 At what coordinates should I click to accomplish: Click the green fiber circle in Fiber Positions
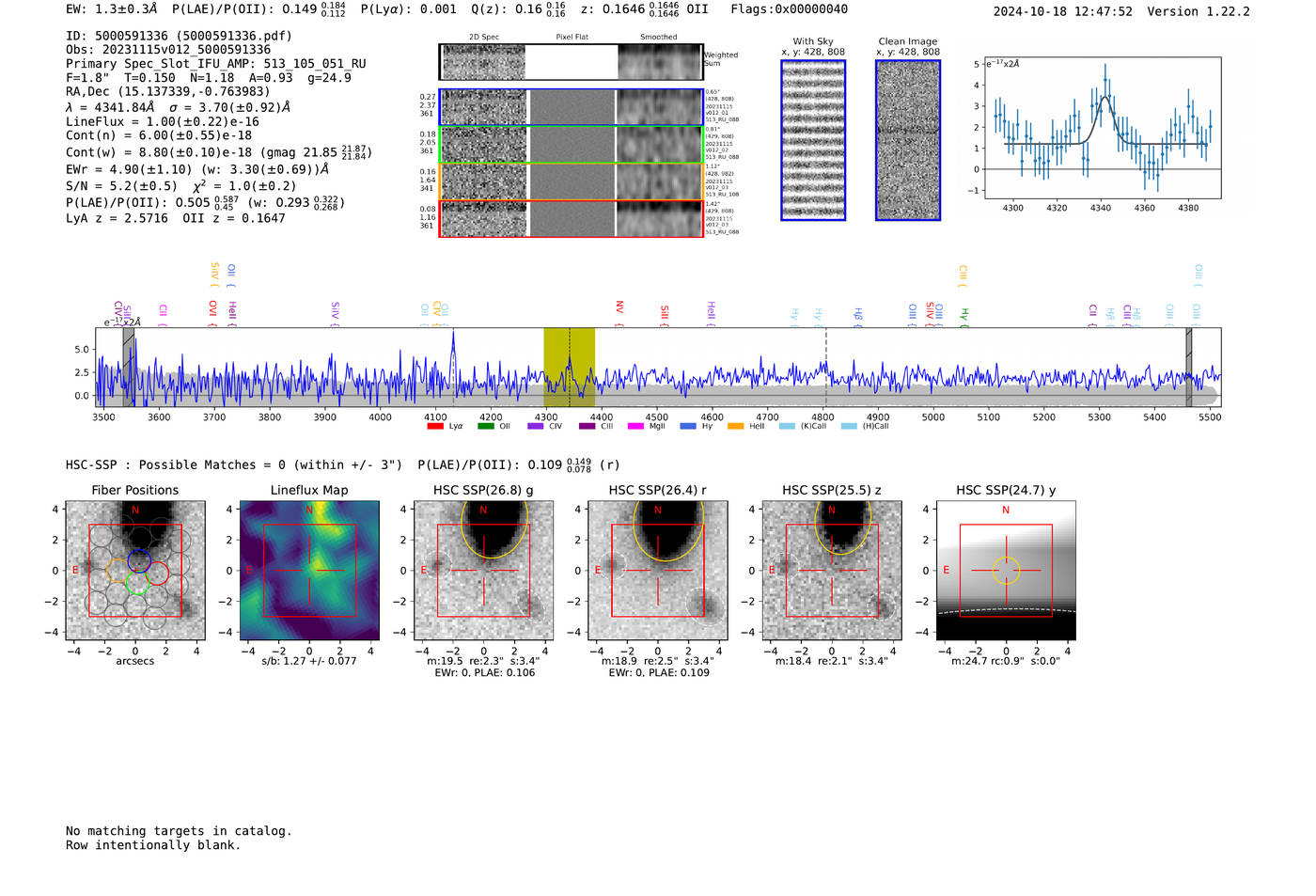click(137, 583)
